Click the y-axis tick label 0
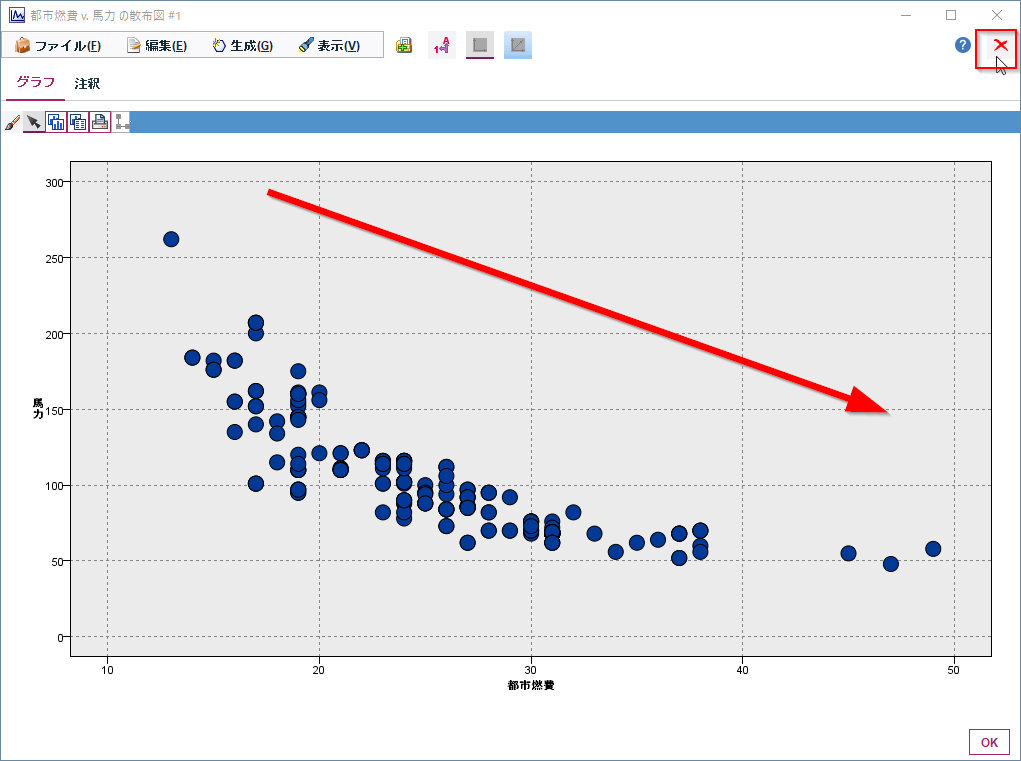Screen dimensions: 1021x761 coord(60,637)
